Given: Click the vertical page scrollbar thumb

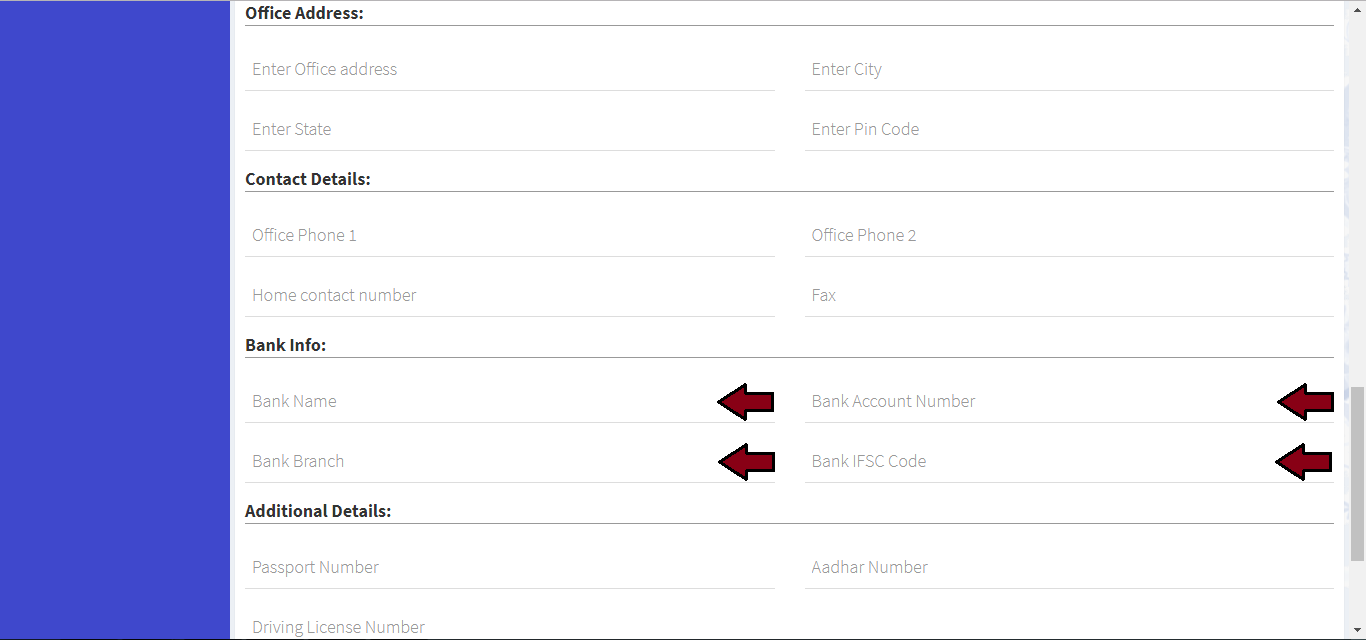Looking at the screenshot, I should click(x=1357, y=473).
